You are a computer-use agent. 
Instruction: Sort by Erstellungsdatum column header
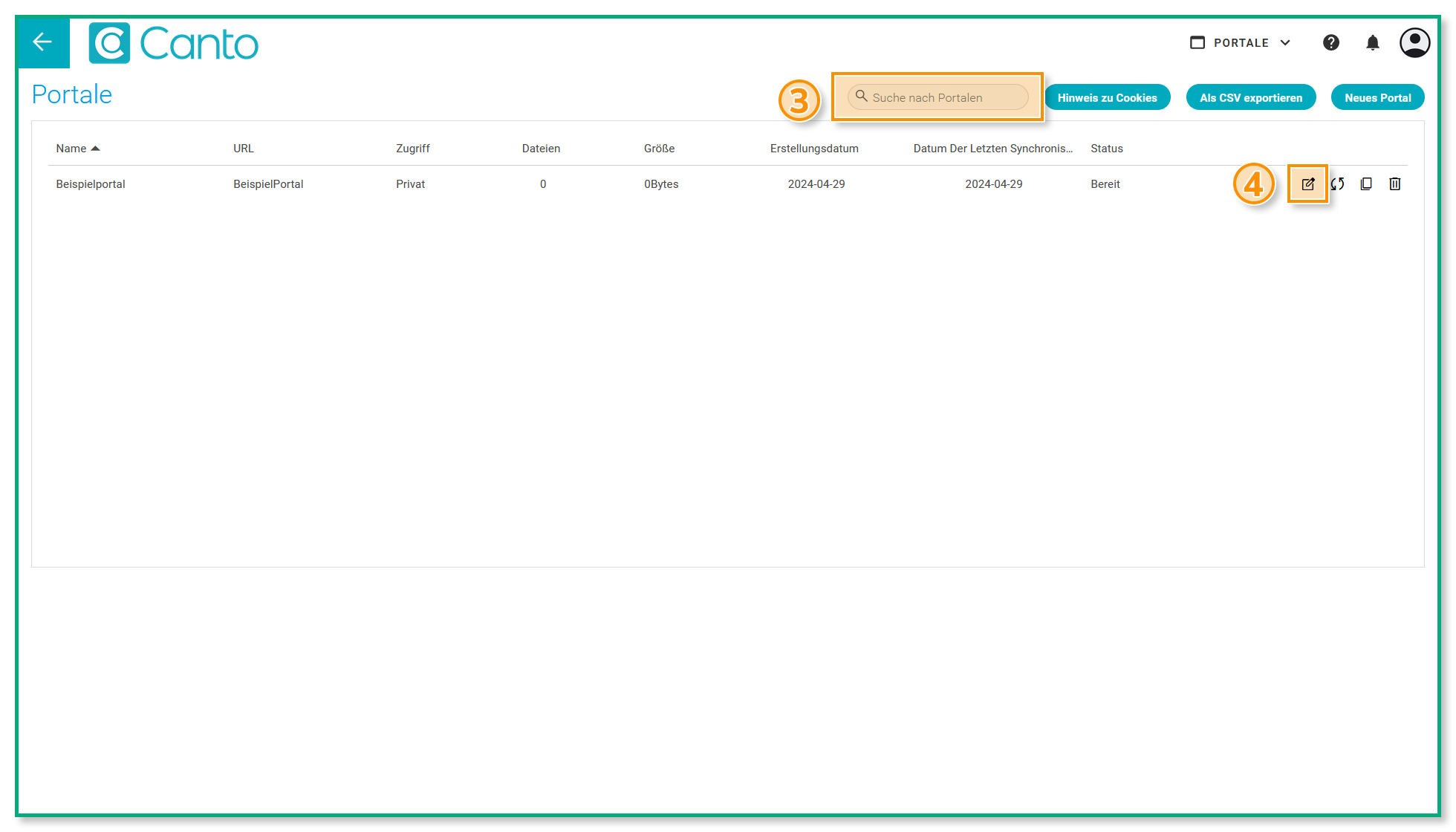coord(814,149)
